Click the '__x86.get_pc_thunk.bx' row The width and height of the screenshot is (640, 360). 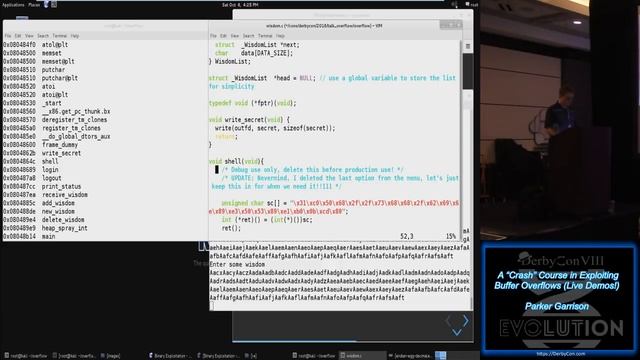(x=57, y=111)
